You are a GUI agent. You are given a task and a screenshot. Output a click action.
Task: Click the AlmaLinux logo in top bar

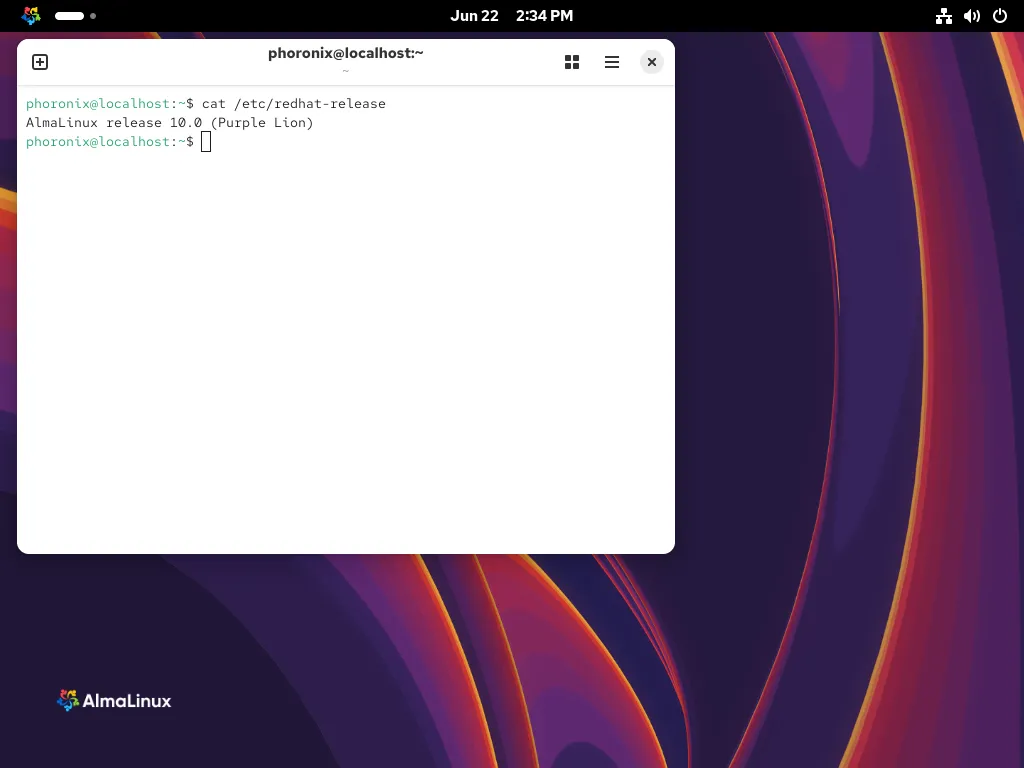click(31, 16)
